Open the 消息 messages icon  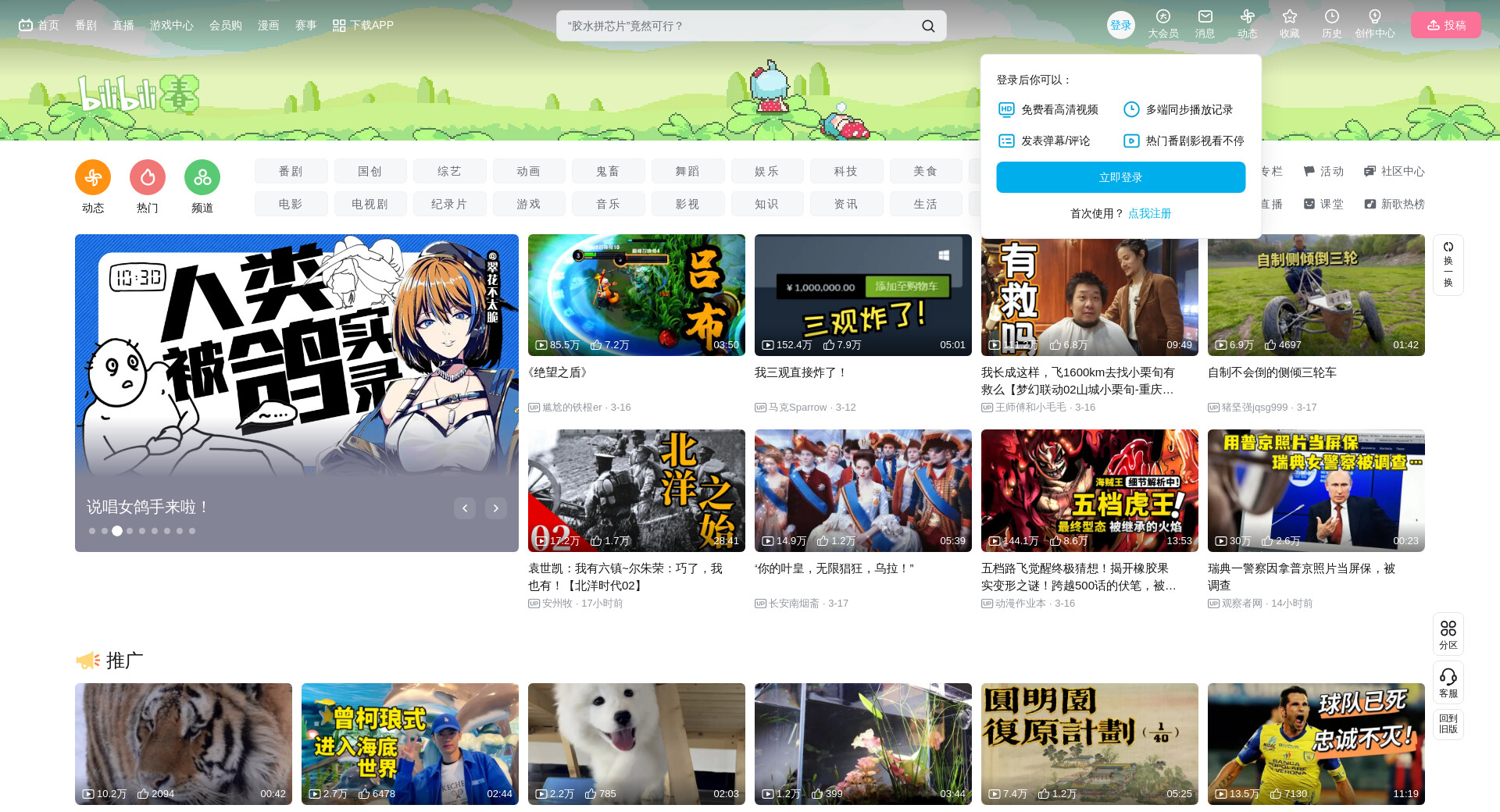pyautogui.click(x=1205, y=24)
